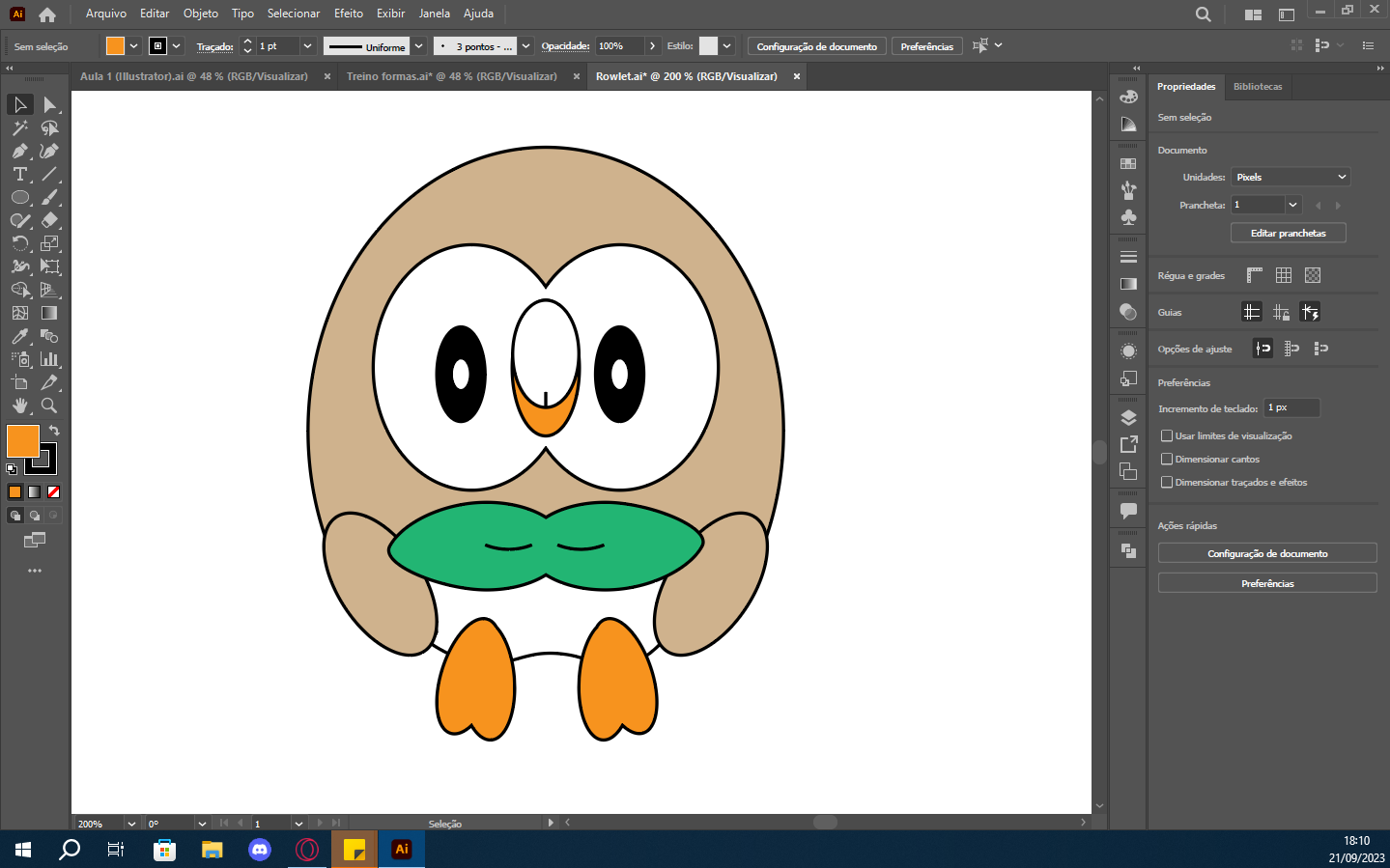
Task: Set paint to None red-slash swatch
Action: coord(54,492)
